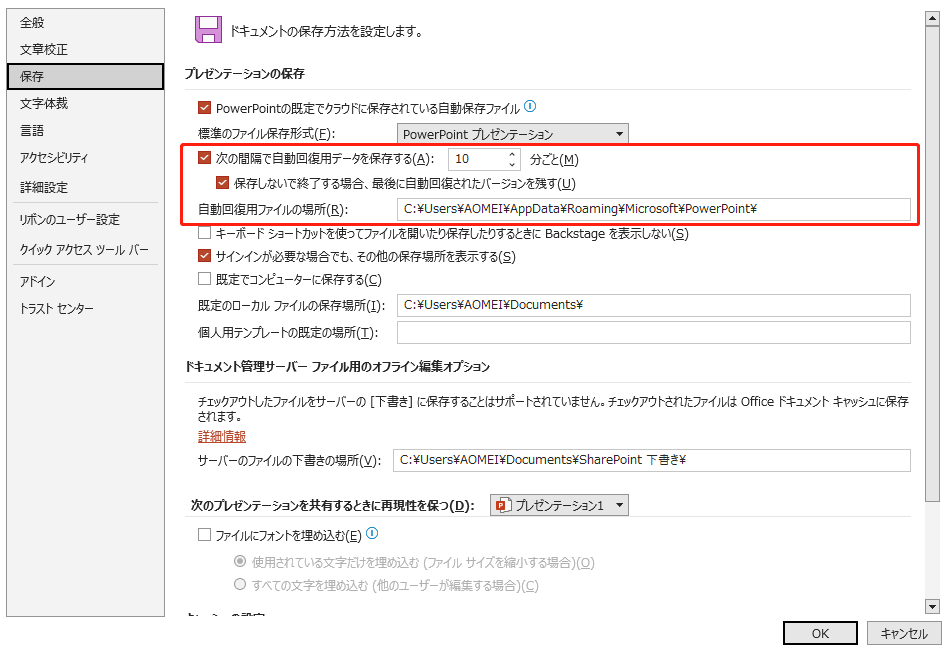Image resolution: width=948 pixels, height=653 pixels.
Task: Click 個人用テンプレートの既定の場所 empty field
Action: coord(654,333)
